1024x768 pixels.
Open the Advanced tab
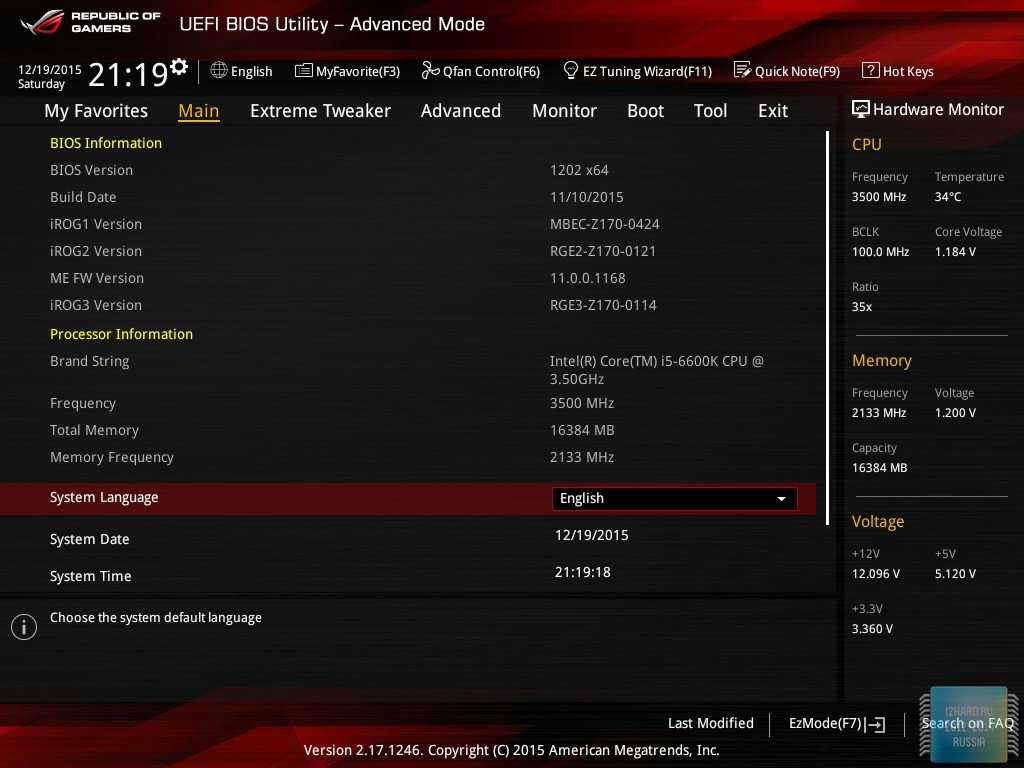[x=460, y=111]
